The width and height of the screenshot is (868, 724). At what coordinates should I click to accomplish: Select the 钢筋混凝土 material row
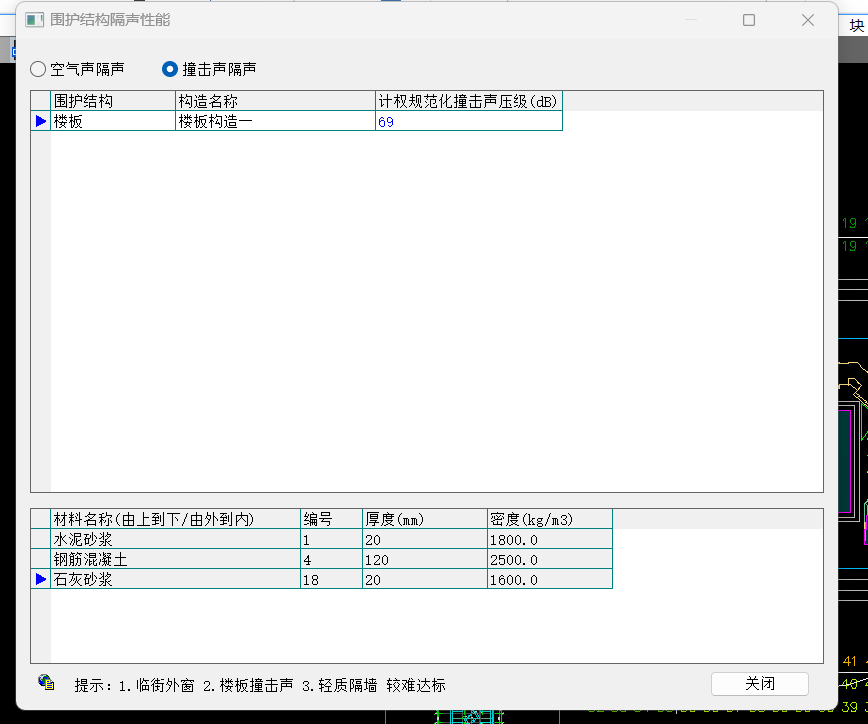(174, 560)
